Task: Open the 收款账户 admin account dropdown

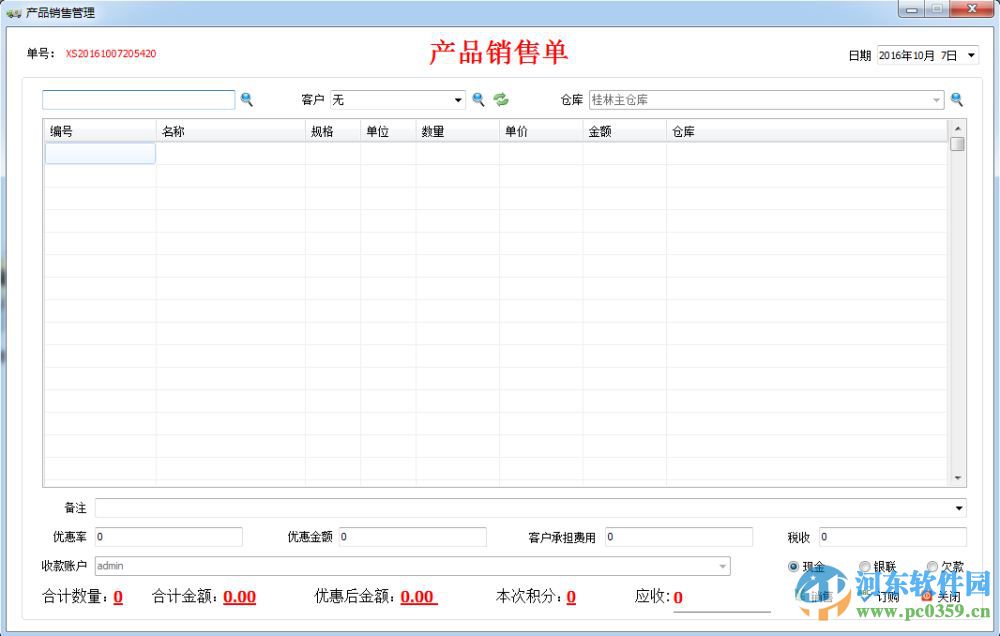Action: click(x=722, y=565)
